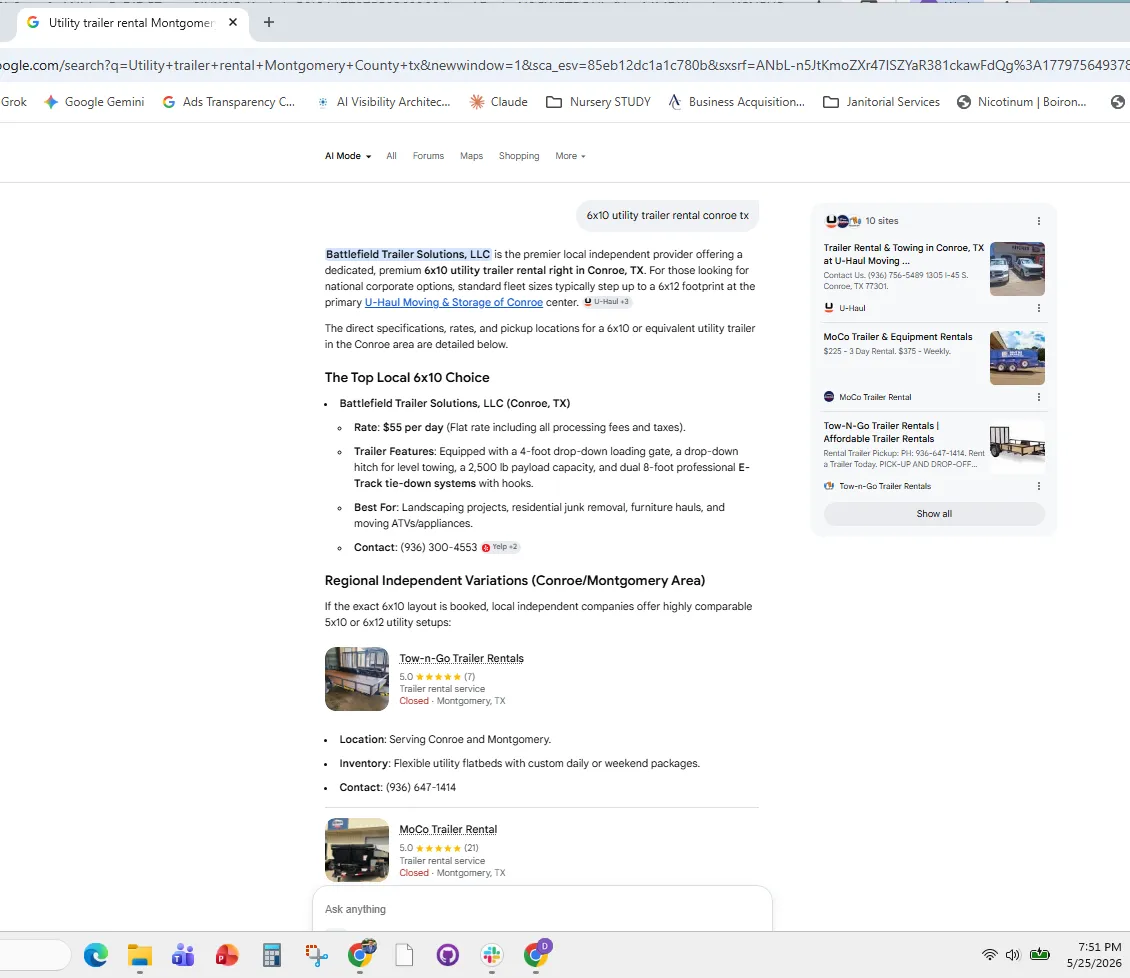Open Calculator from the taskbar
The image size is (1130, 978).
tap(272, 955)
